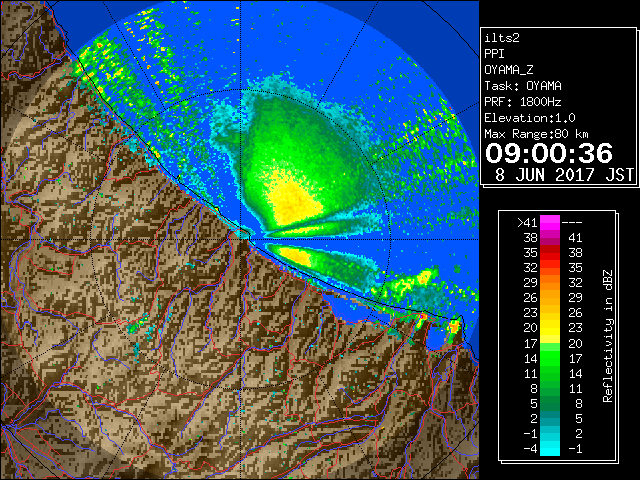Click the '---' legend label
Image resolution: width=640 pixels, height=480 pixels.
click(x=572, y=223)
